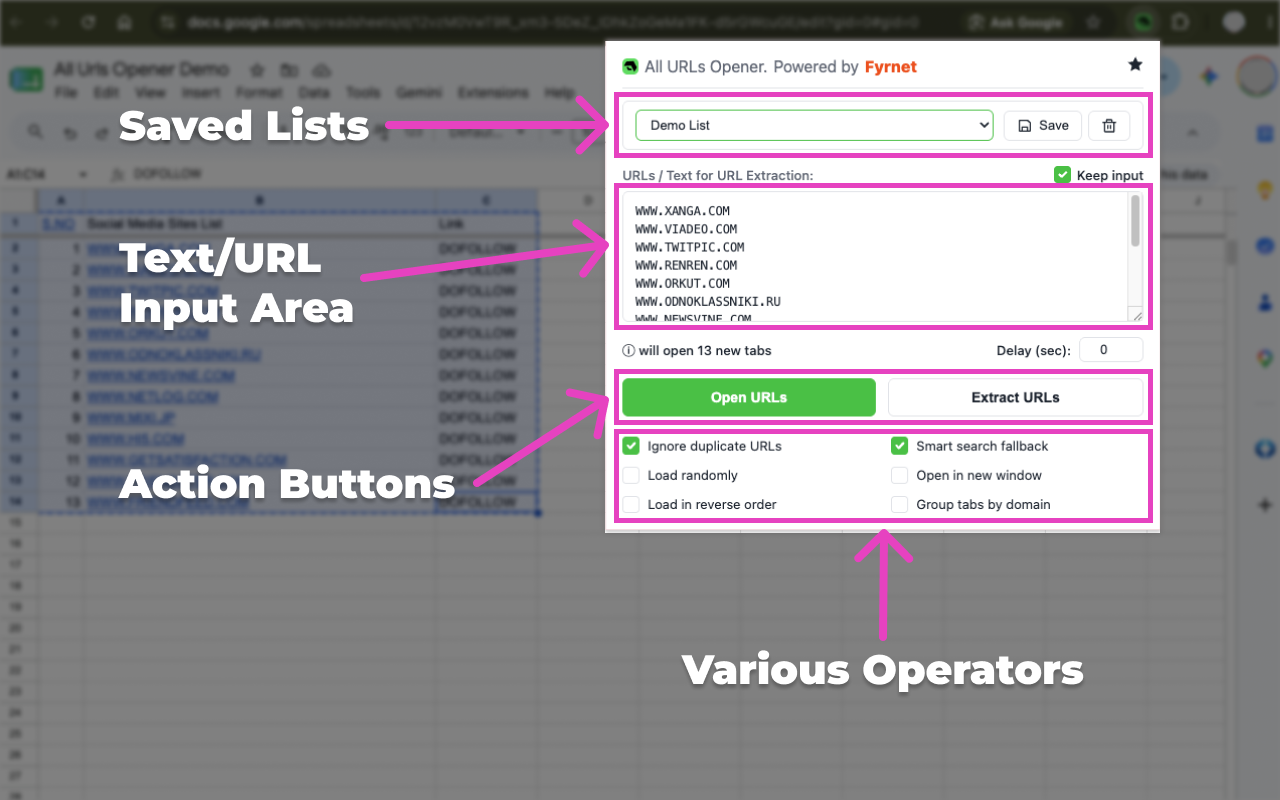
Task: Click the green Open URLs button
Action: (749, 397)
